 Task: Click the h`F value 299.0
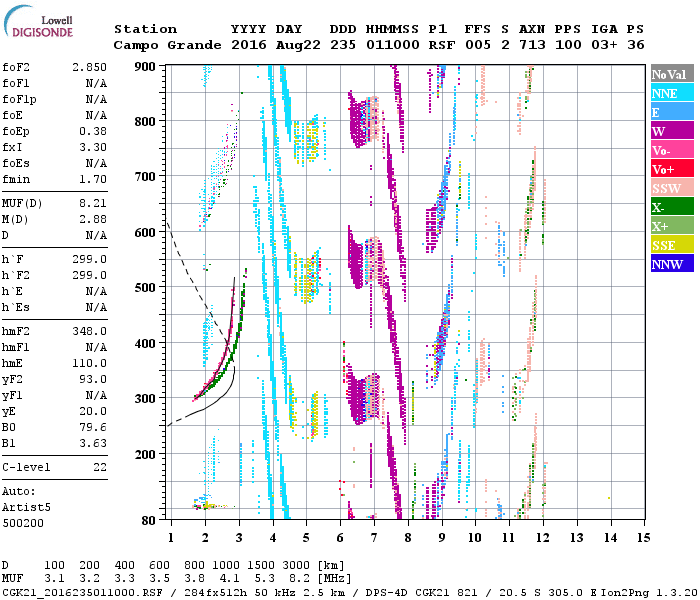tap(89, 259)
